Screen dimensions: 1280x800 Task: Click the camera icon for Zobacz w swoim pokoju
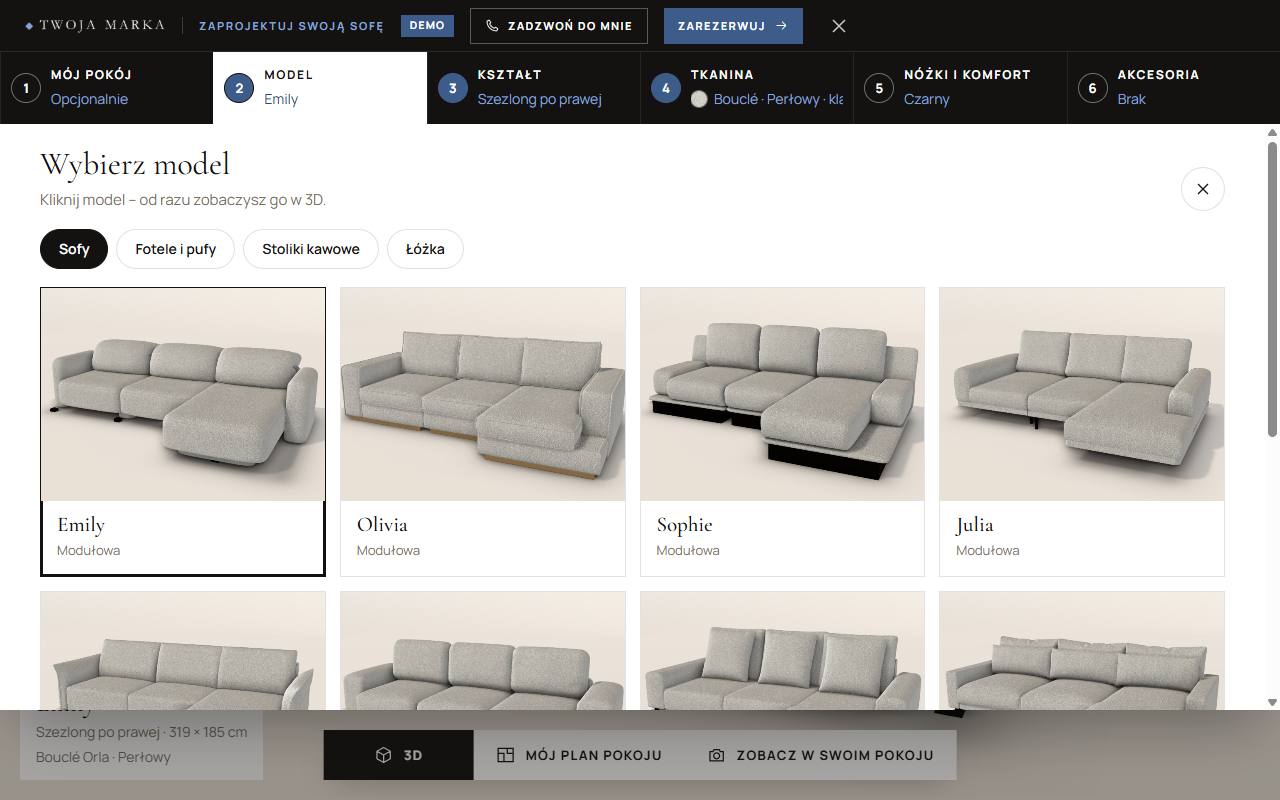point(716,755)
